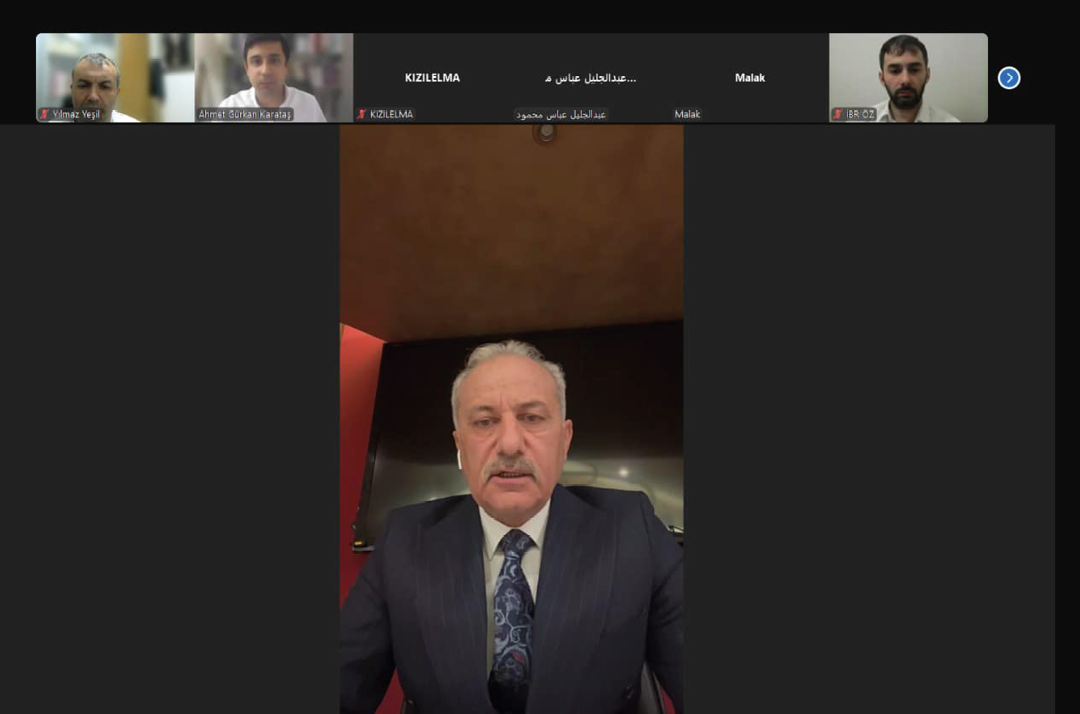Click the large Arabic name in tile center
The image size is (1080, 714).
click(x=590, y=78)
